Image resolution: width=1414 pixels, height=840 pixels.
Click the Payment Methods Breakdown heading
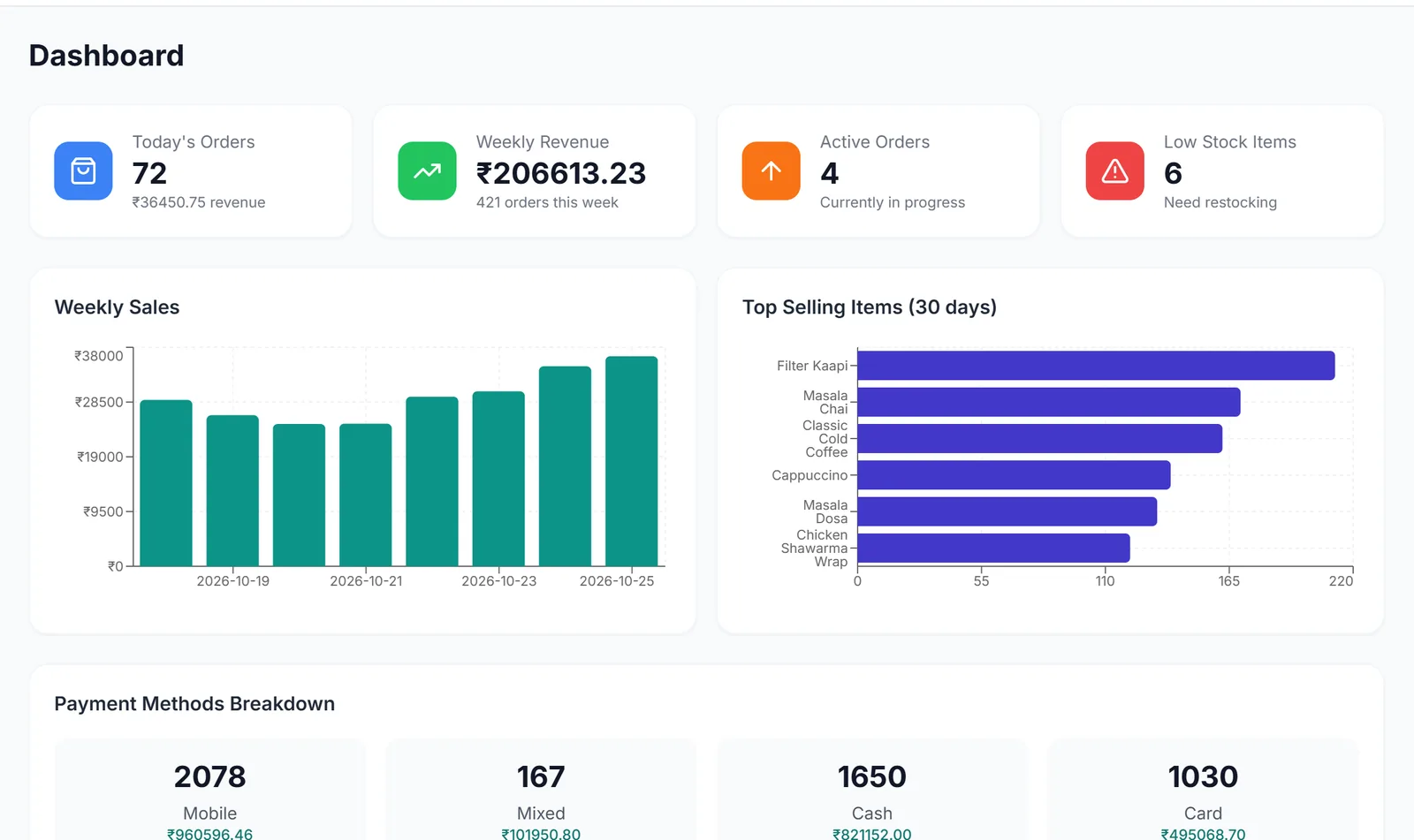point(194,704)
